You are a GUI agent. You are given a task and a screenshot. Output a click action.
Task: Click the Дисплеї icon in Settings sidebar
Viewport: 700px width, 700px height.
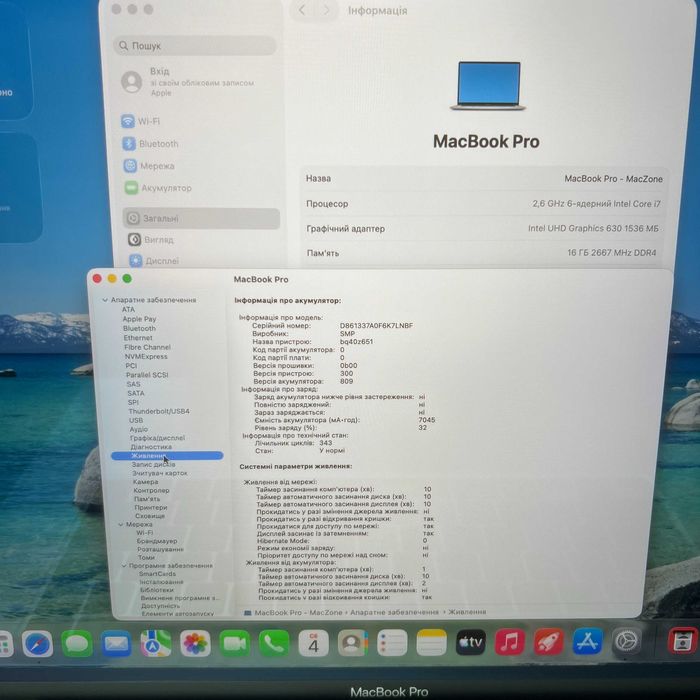136,261
